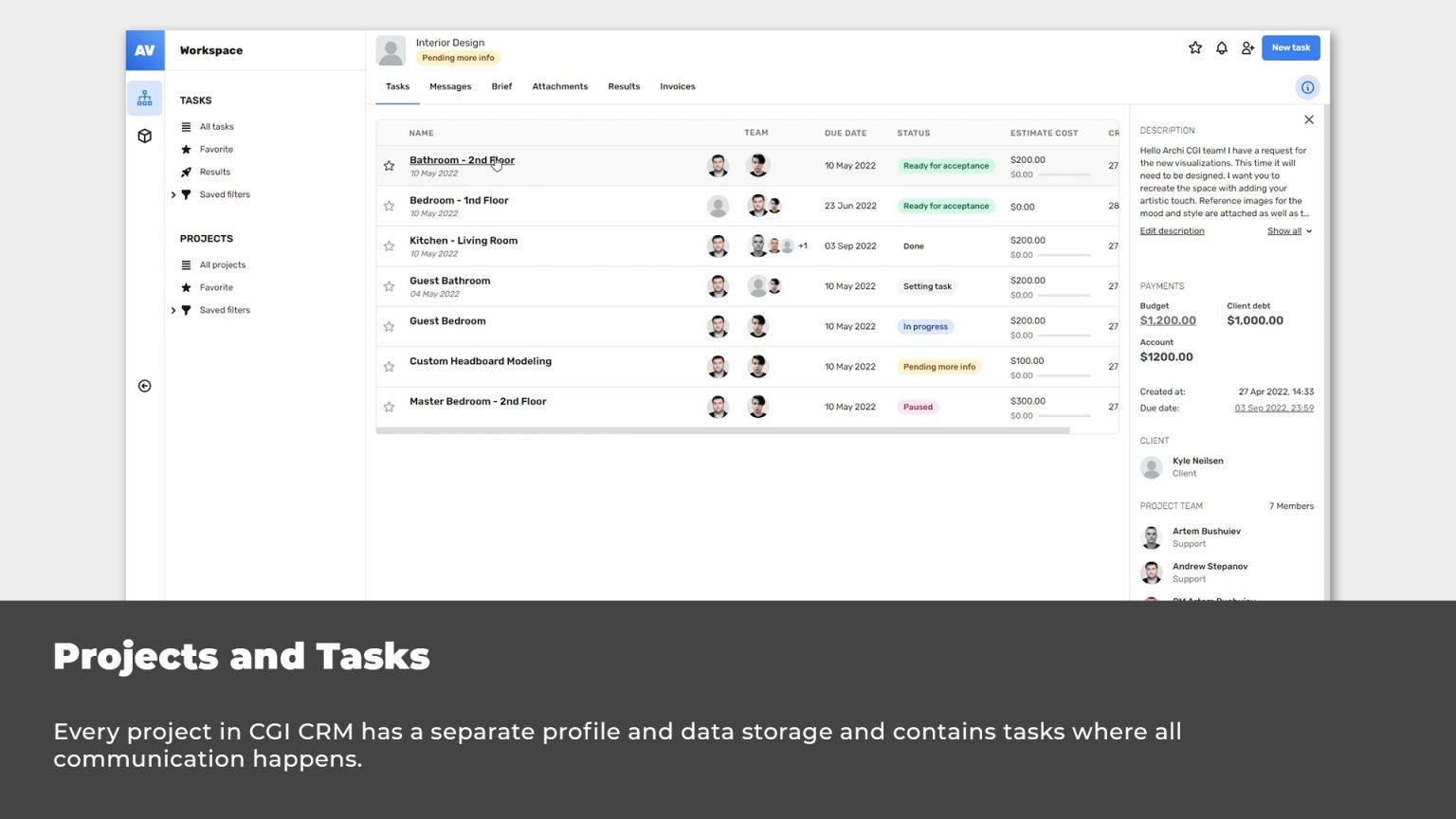This screenshot has width=1456, height=819.
Task: Toggle favorite star for Kitchen - Living Room
Action: (389, 246)
